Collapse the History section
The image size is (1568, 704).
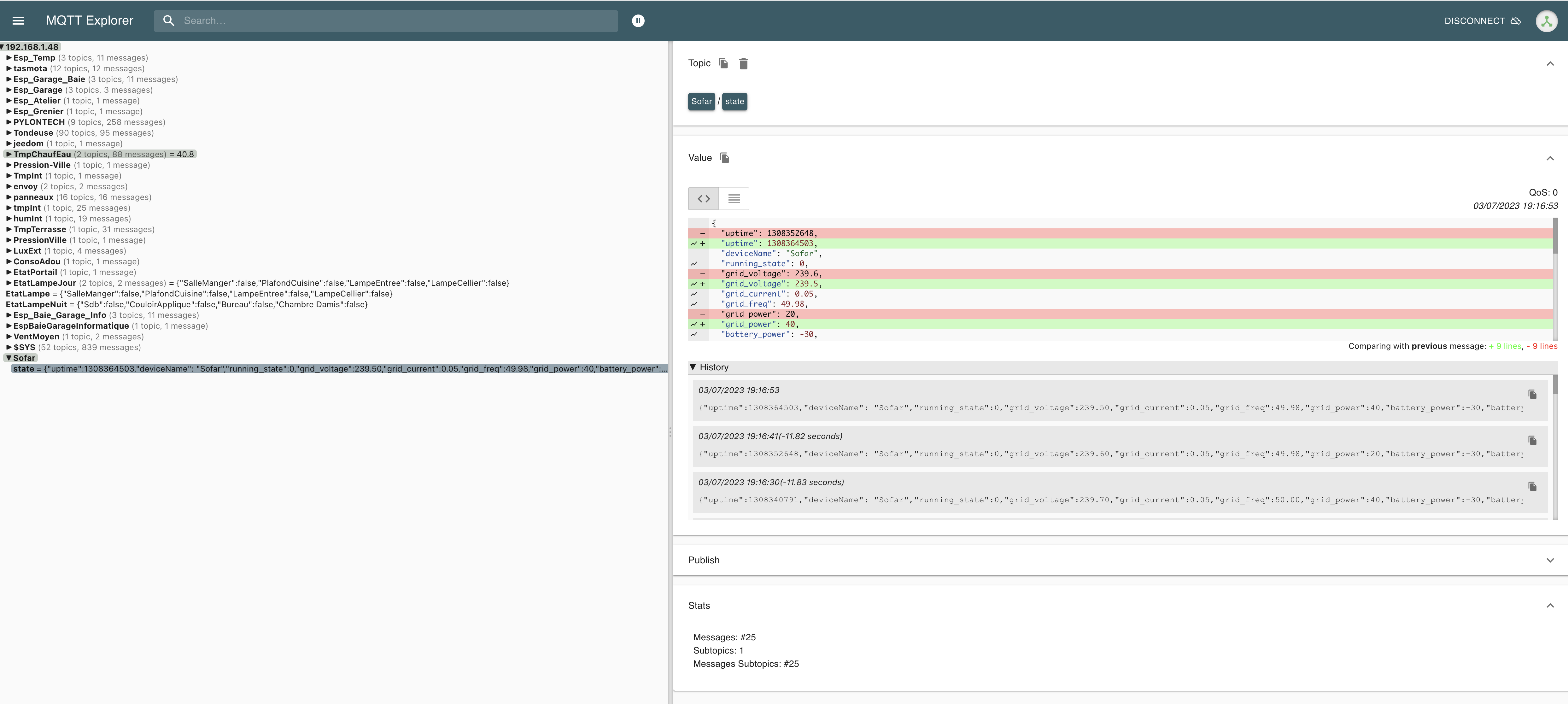[693, 367]
